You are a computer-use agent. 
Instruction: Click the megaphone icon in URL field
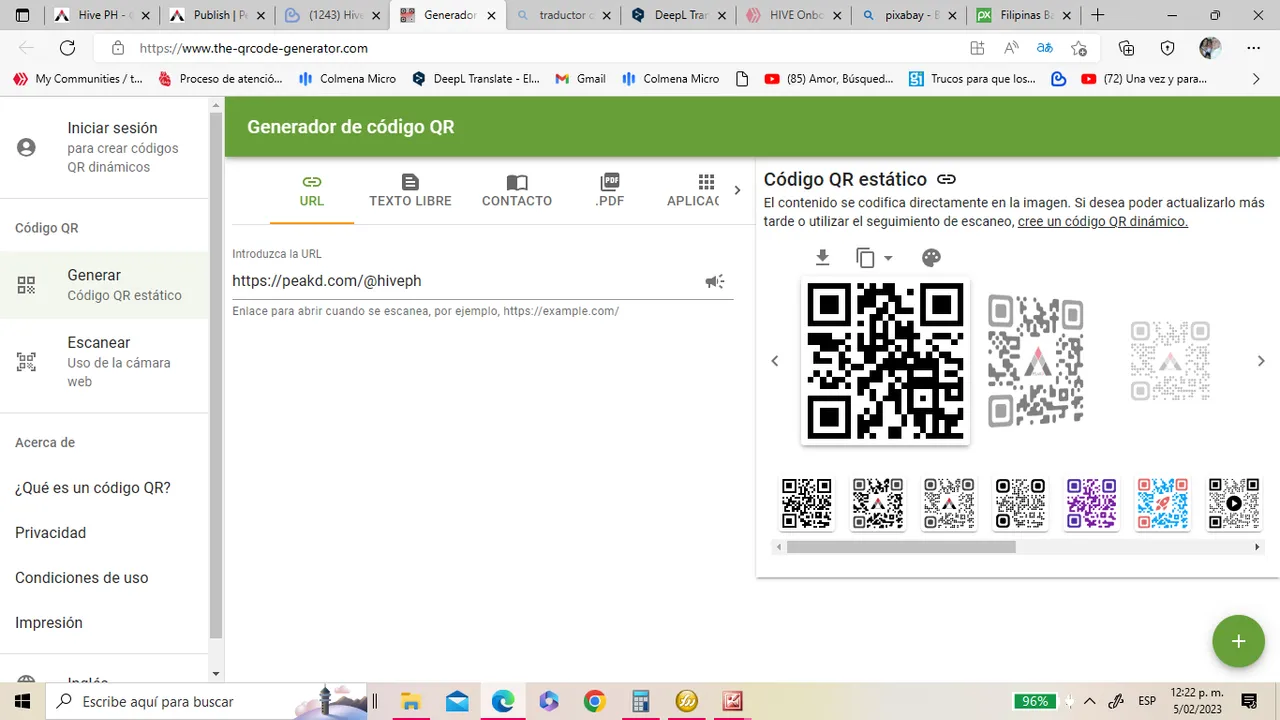click(x=715, y=282)
